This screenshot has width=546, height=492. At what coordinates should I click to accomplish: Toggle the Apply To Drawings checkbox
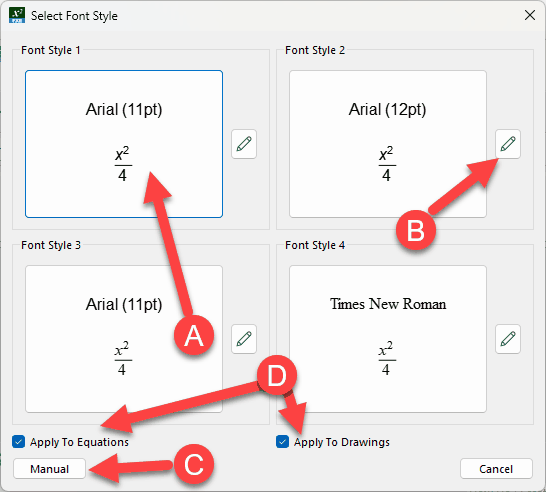click(282, 442)
